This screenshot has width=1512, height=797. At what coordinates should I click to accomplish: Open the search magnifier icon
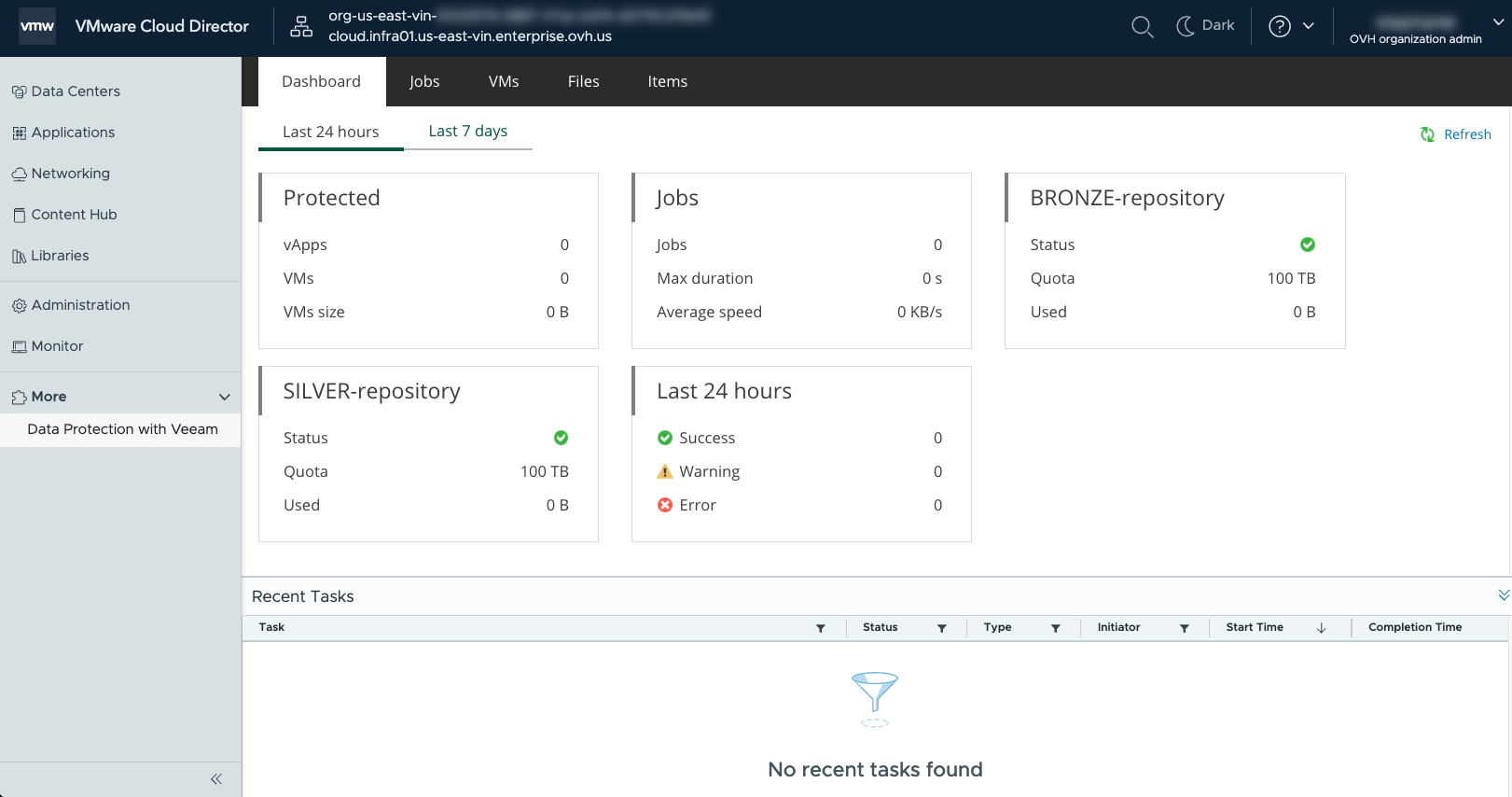click(1142, 26)
